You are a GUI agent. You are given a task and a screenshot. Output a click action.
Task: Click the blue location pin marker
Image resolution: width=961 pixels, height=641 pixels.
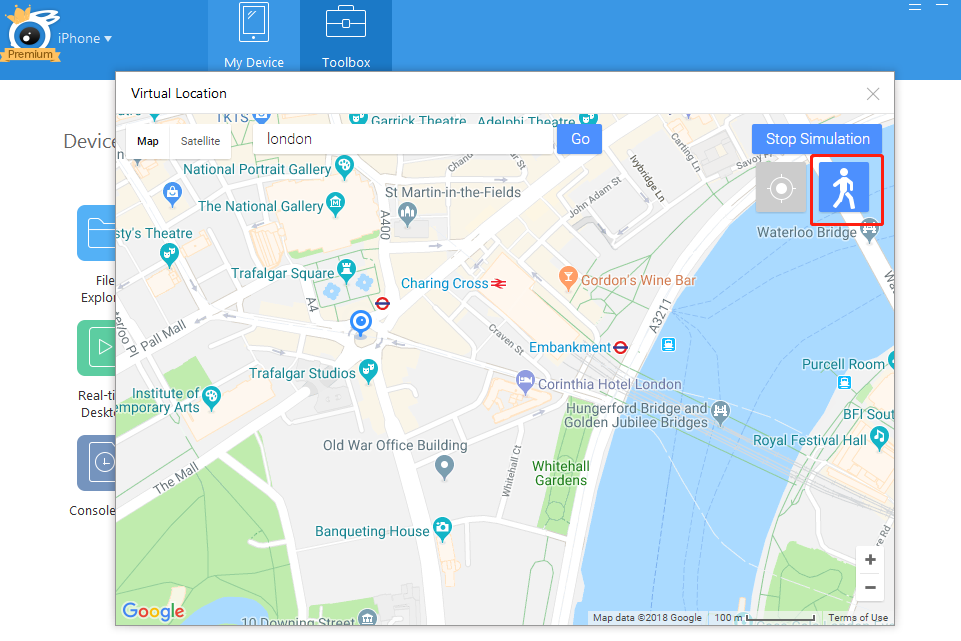coord(362,322)
